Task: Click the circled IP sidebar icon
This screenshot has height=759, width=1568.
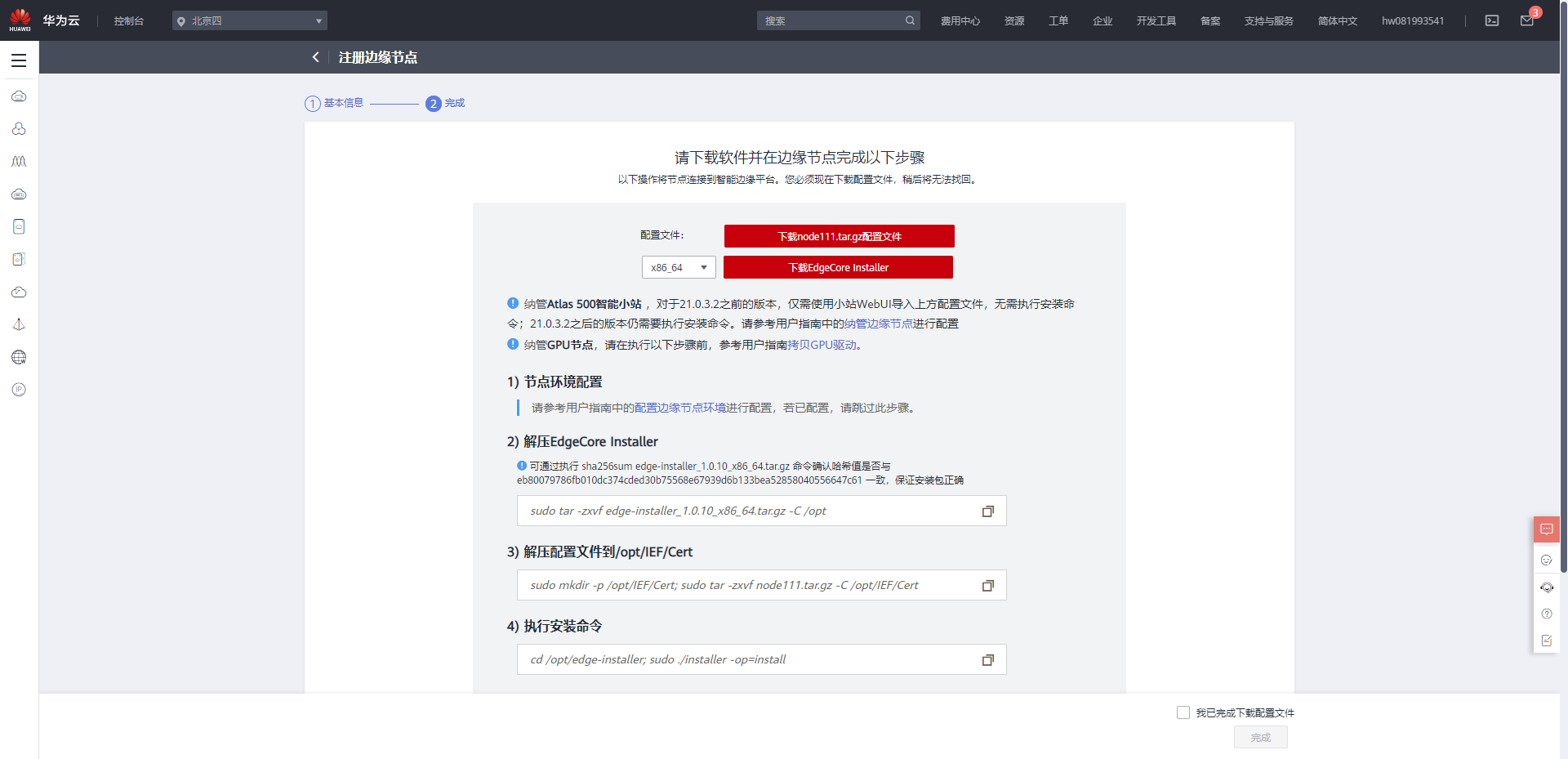Action: [19, 390]
